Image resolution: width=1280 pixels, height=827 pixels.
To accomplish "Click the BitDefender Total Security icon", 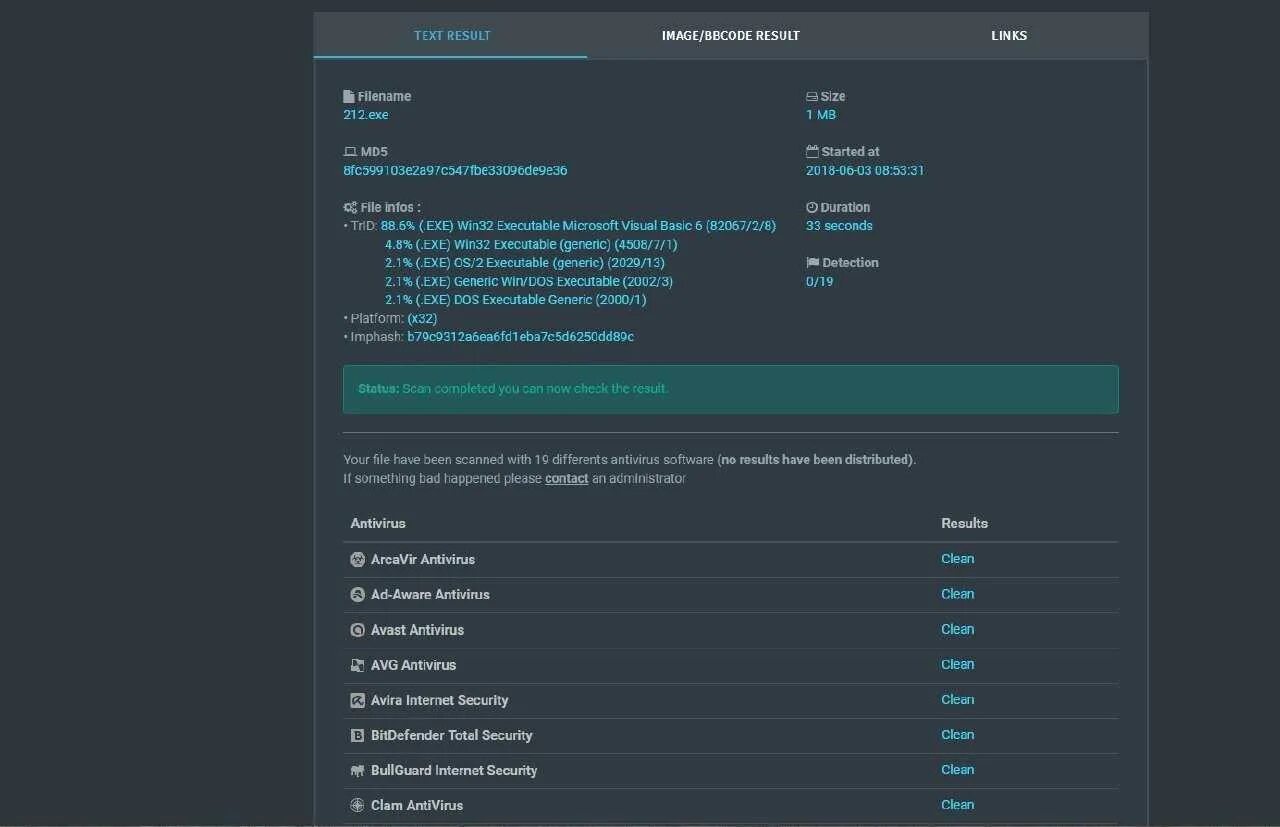I will pyautogui.click(x=357, y=736).
